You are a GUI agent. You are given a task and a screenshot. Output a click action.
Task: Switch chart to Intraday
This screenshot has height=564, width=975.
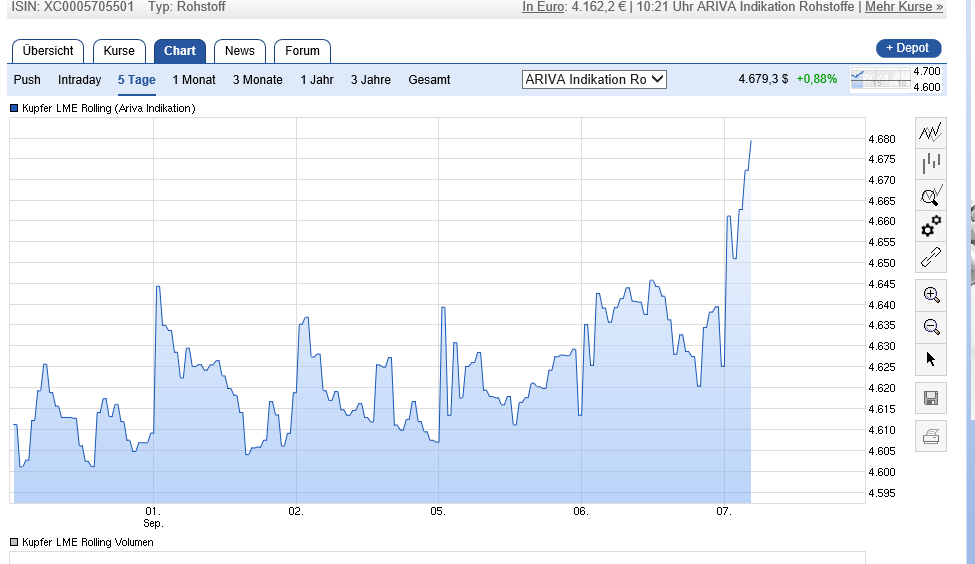(x=80, y=80)
